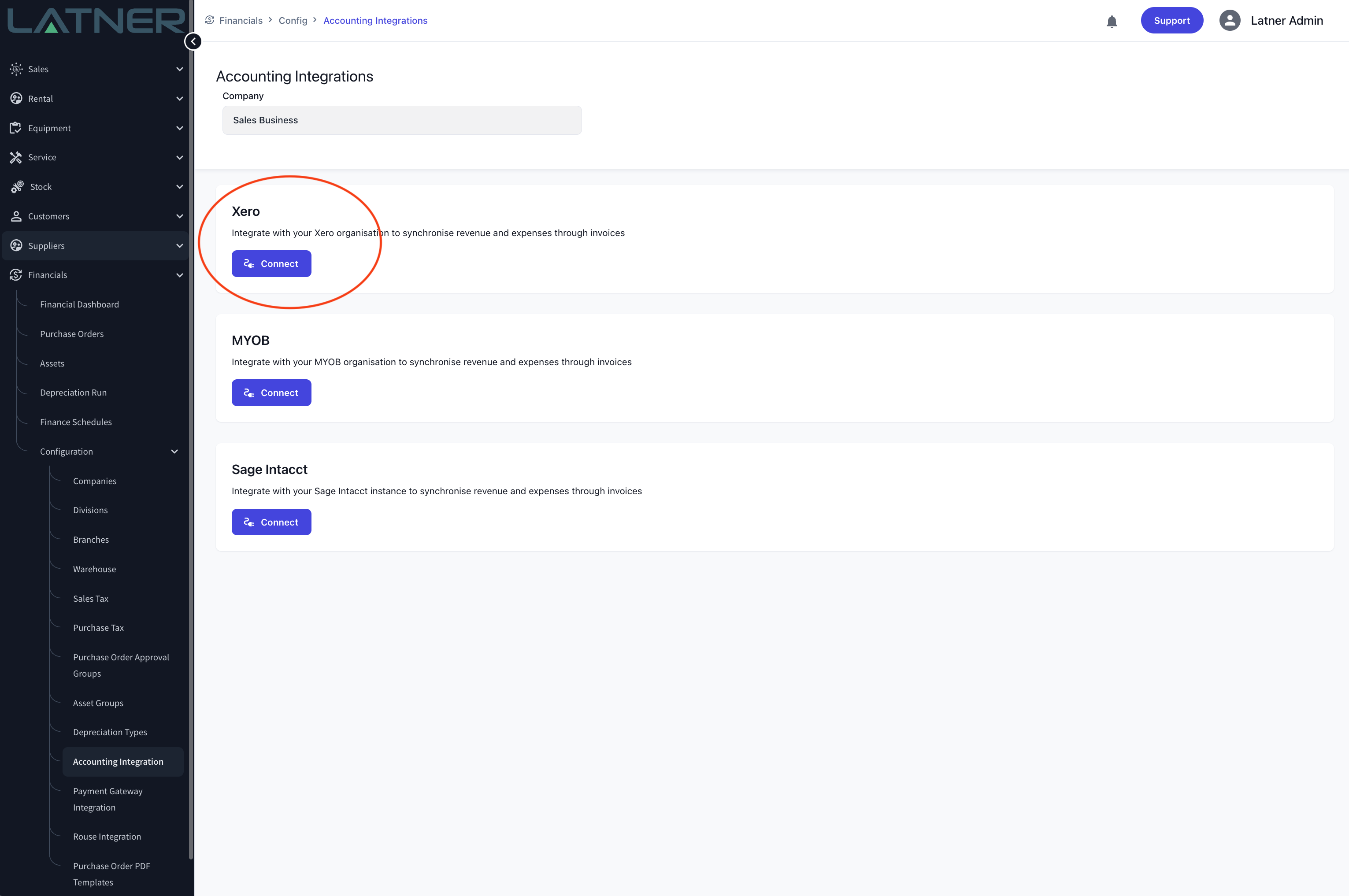The height and width of the screenshot is (896, 1349).
Task: Collapse the Financials menu chevron
Action: tap(179, 275)
